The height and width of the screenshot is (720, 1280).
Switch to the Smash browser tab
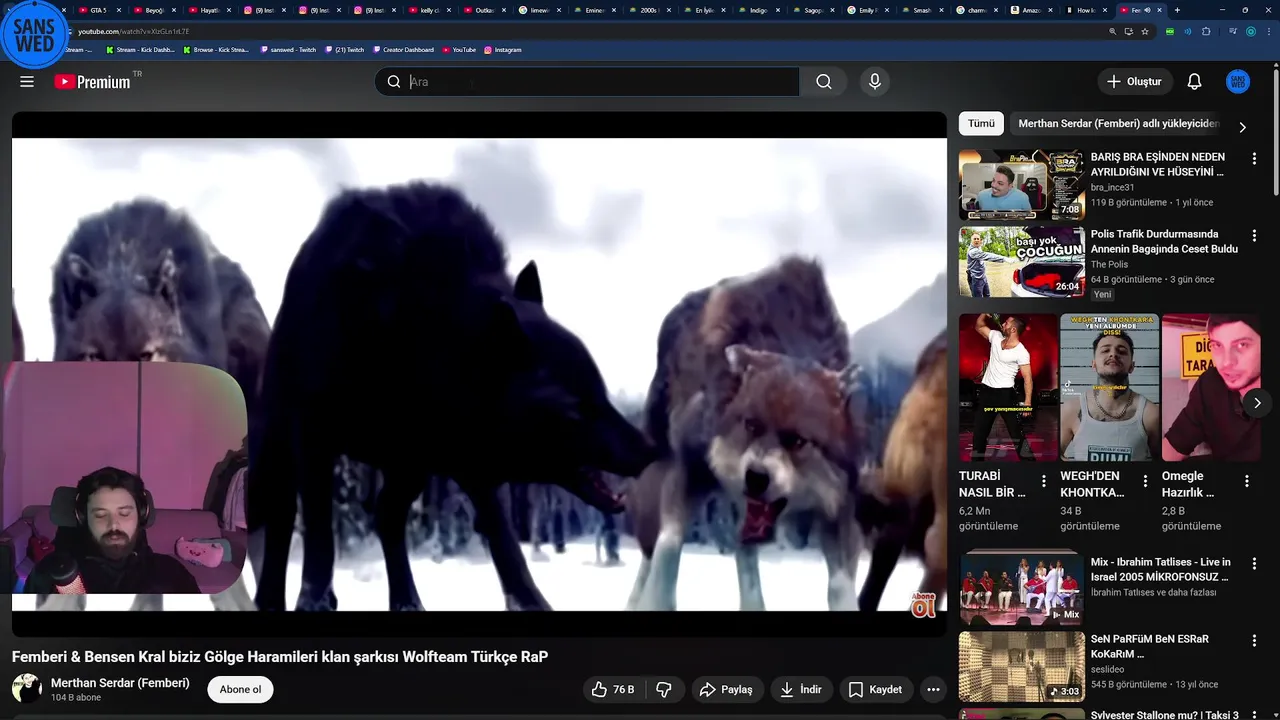pos(921,10)
